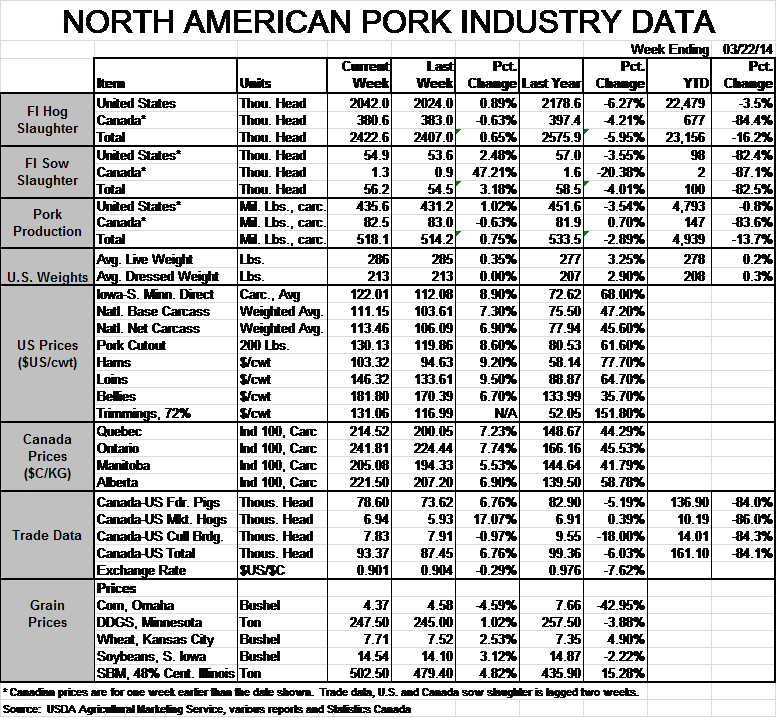The height and width of the screenshot is (718, 777).
Task: Select 'Natl. Base Carcass' row label
Action: [153, 312]
